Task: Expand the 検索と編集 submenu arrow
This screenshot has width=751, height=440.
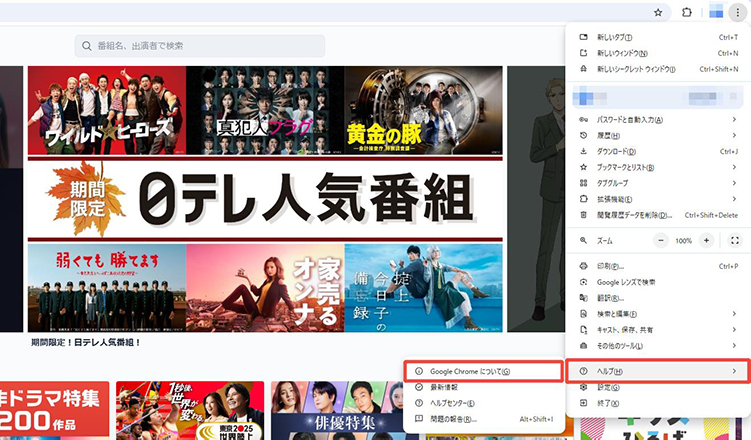Action: click(734, 314)
